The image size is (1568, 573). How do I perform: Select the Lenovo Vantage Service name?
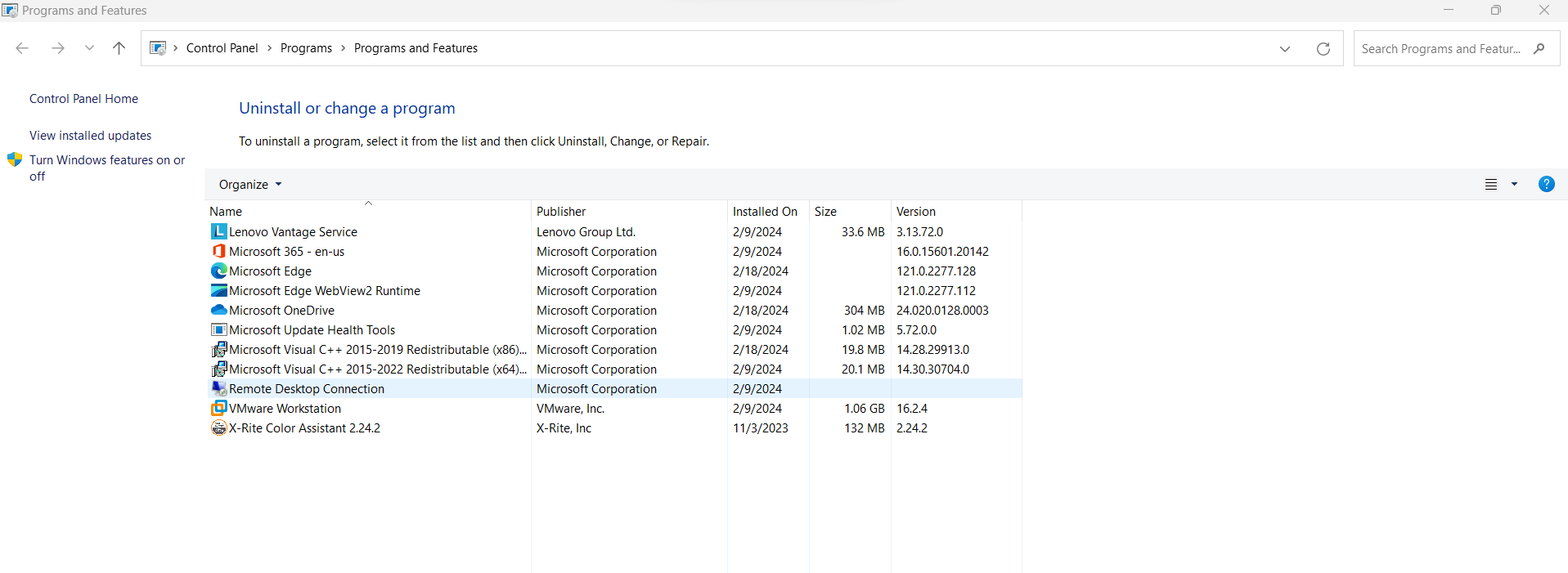(293, 232)
